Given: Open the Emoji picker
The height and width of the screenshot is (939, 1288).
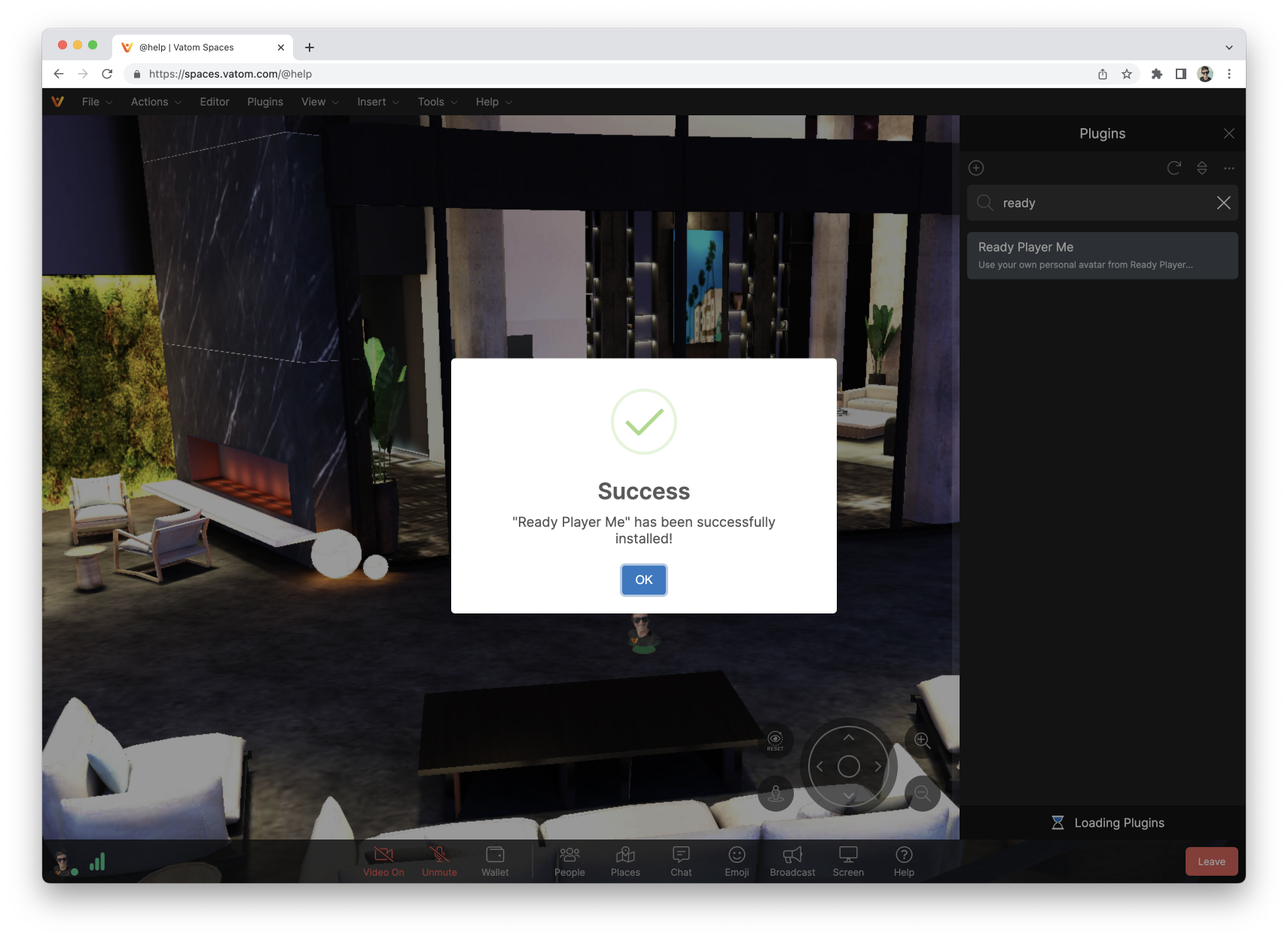Looking at the screenshot, I should (737, 861).
